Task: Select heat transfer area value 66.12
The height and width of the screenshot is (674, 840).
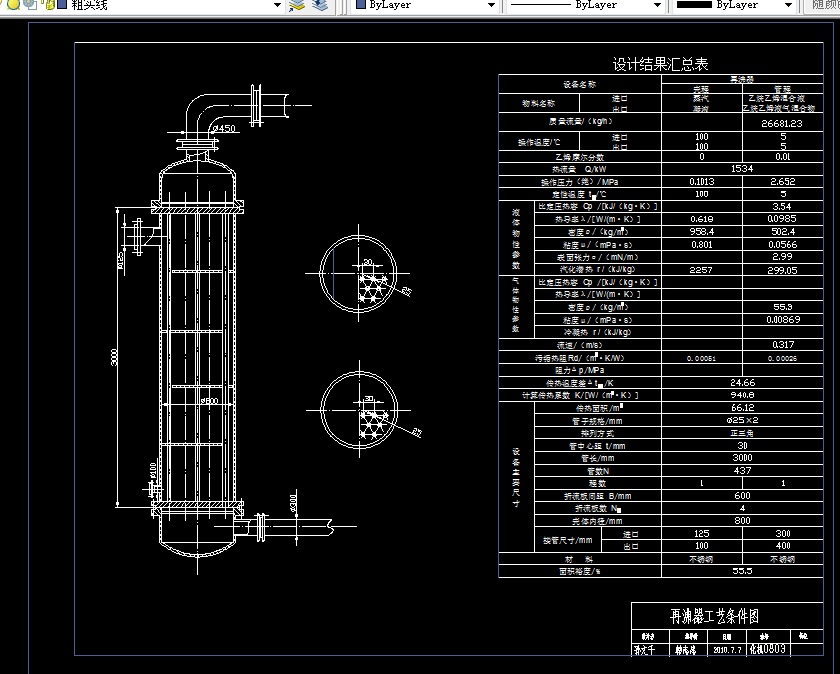Action: pyautogui.click(x=742, y=408)
